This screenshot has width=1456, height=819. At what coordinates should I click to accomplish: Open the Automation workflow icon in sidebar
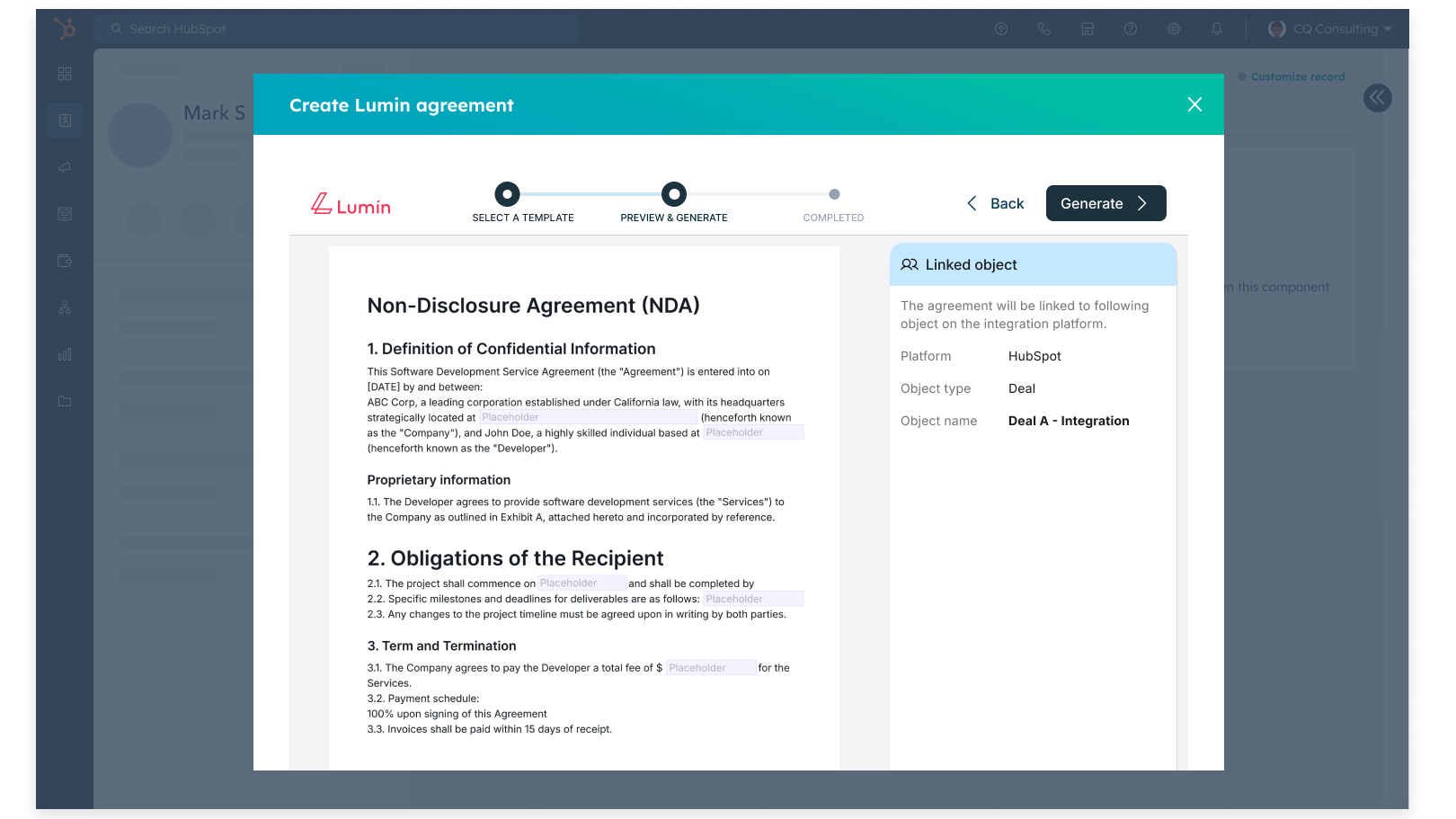65,307
